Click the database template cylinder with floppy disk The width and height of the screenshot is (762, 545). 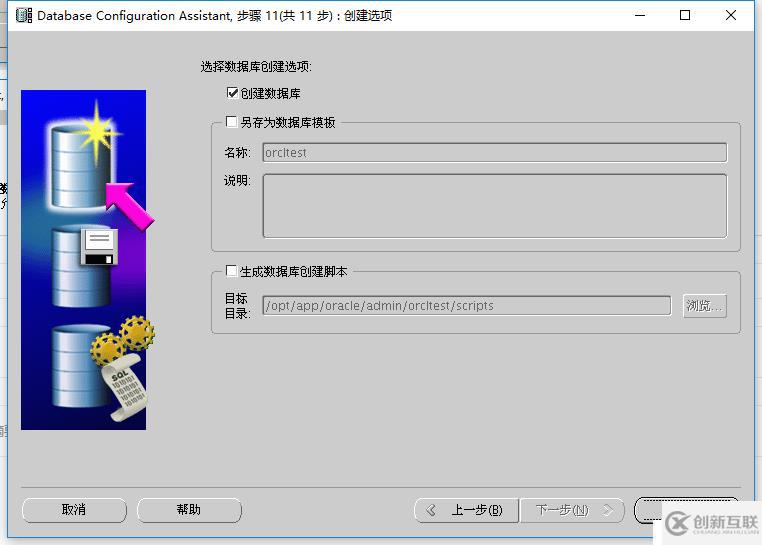[84, 267]
